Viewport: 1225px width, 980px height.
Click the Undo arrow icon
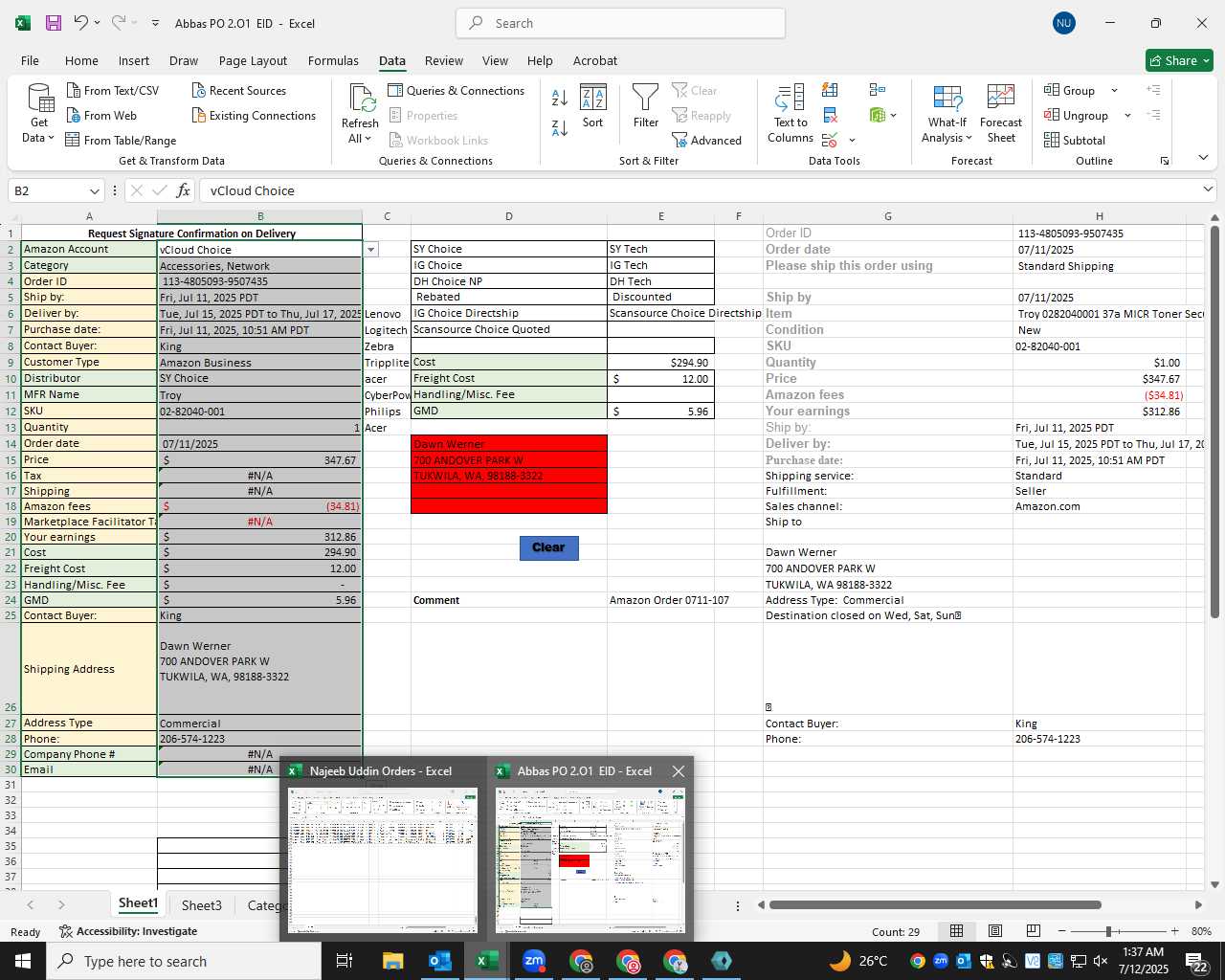click(x=81, y=23)
